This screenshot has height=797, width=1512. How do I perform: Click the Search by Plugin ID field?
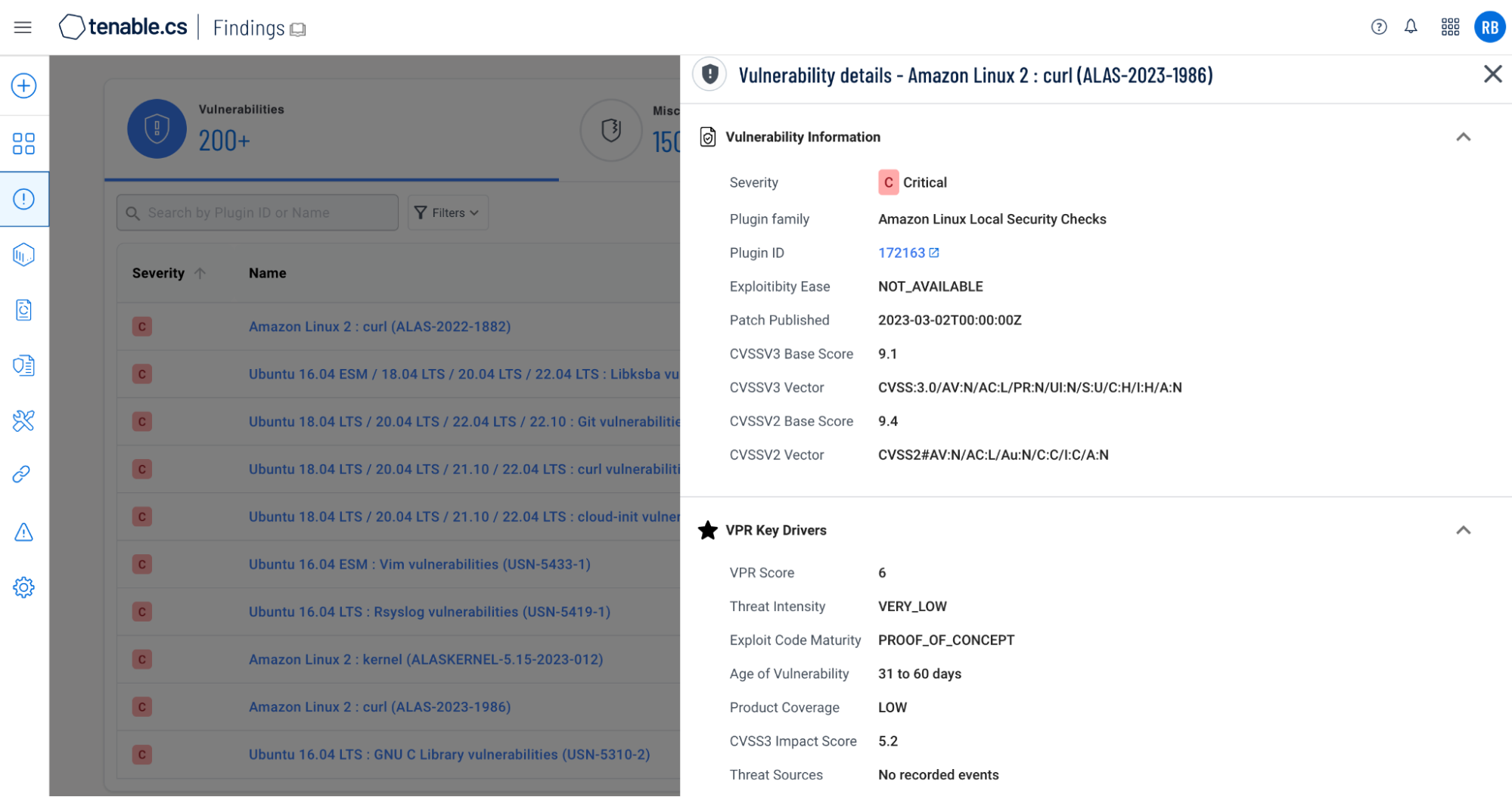(257, 212)
